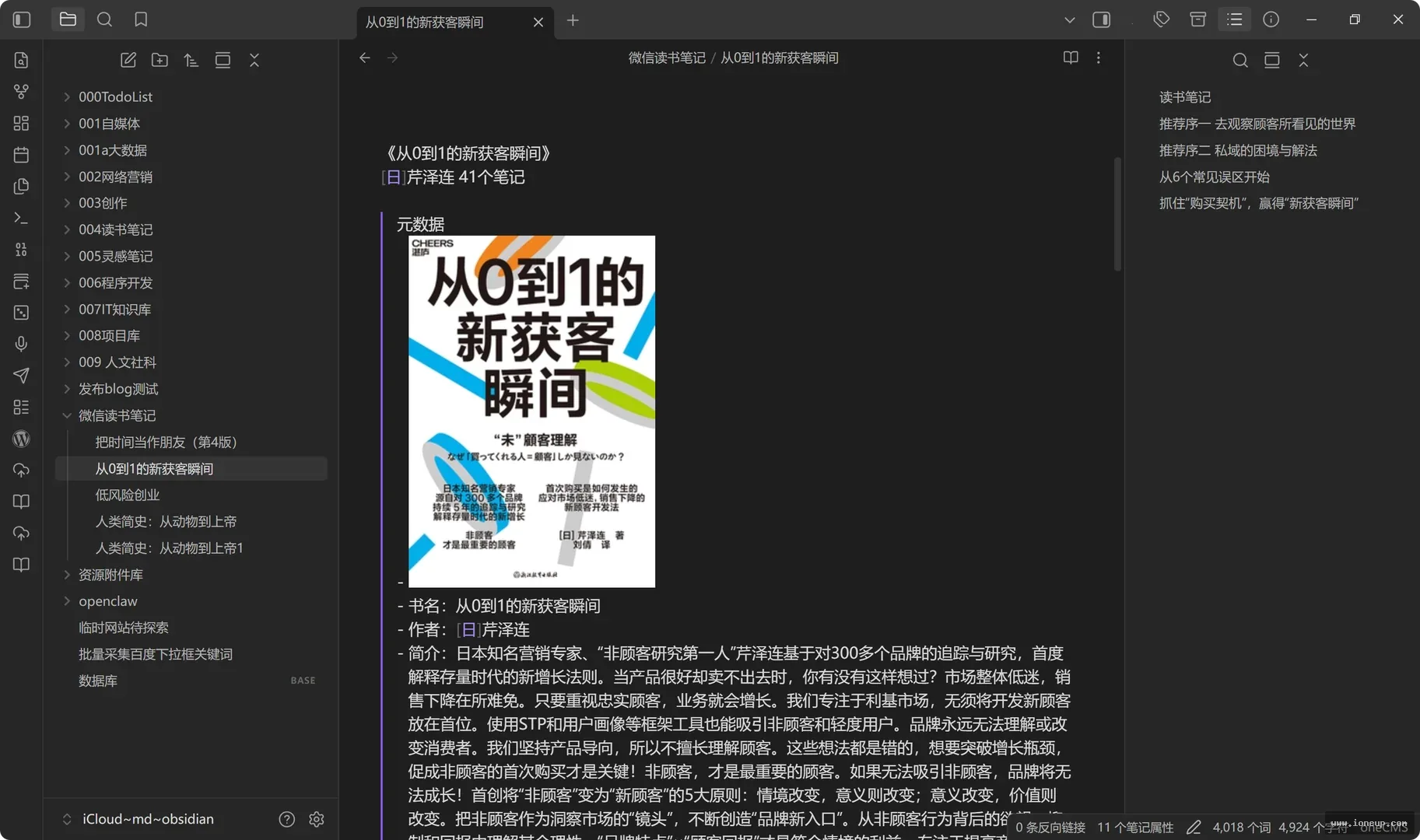Open tags pane icon in right tabs
This screenshot has width=1420, height=840.
[1162, 19]
